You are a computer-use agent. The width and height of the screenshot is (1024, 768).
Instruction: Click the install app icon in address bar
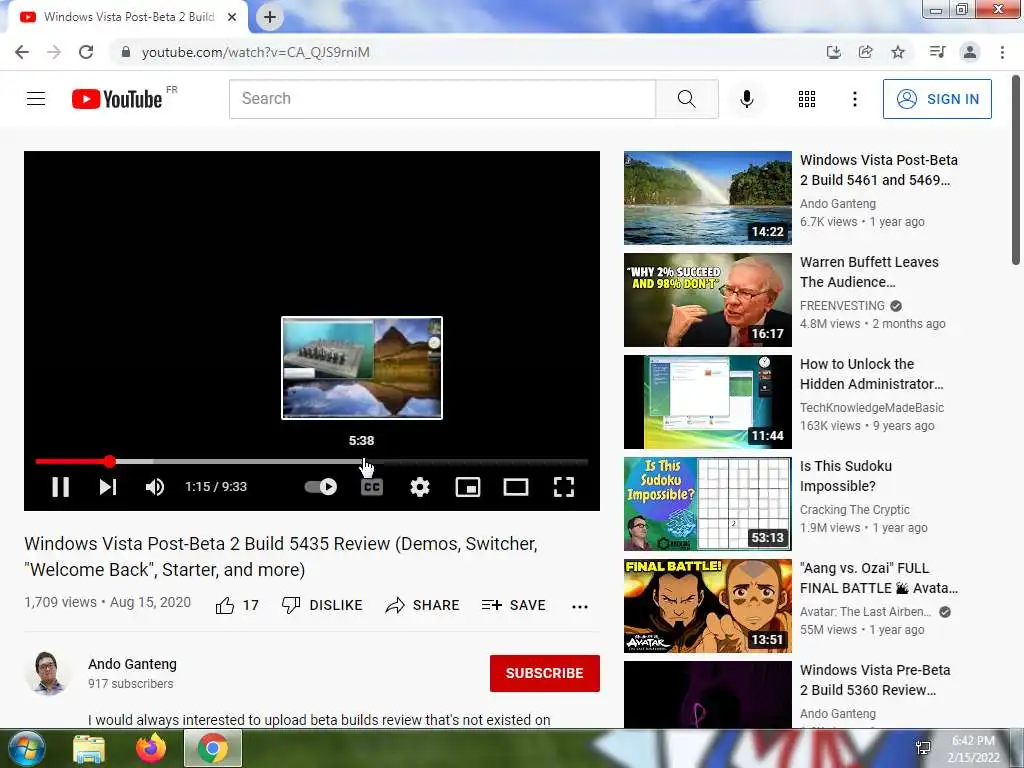[833, 52]
